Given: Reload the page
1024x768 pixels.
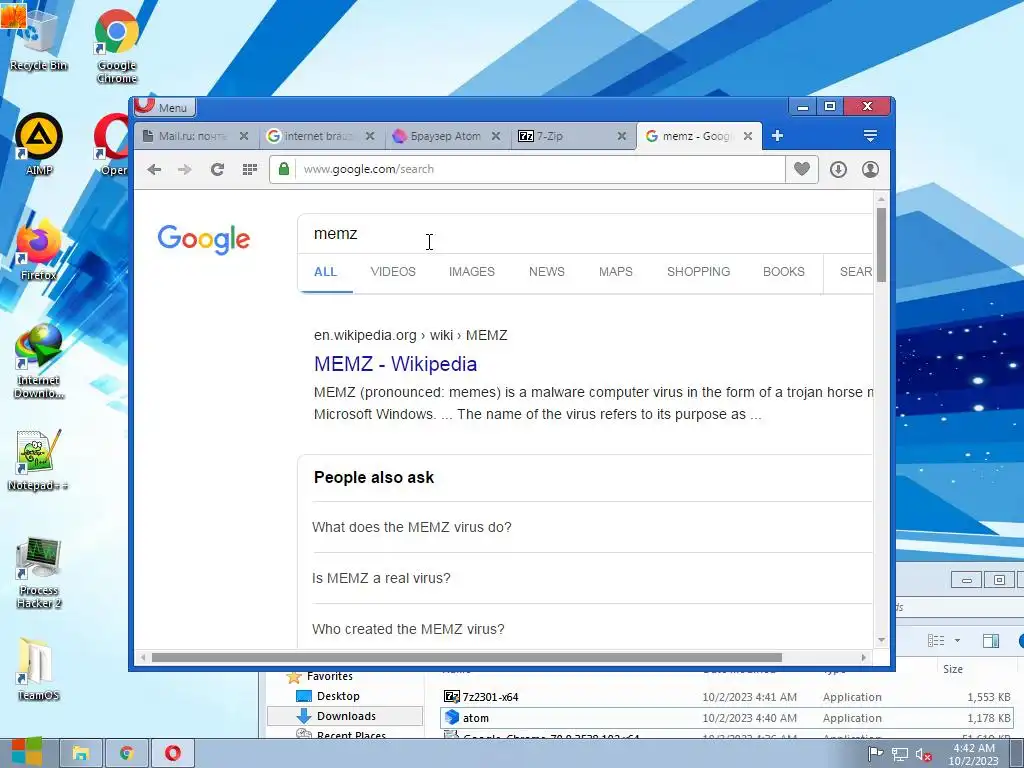Looking at the screenshot, I should [217, 170].
